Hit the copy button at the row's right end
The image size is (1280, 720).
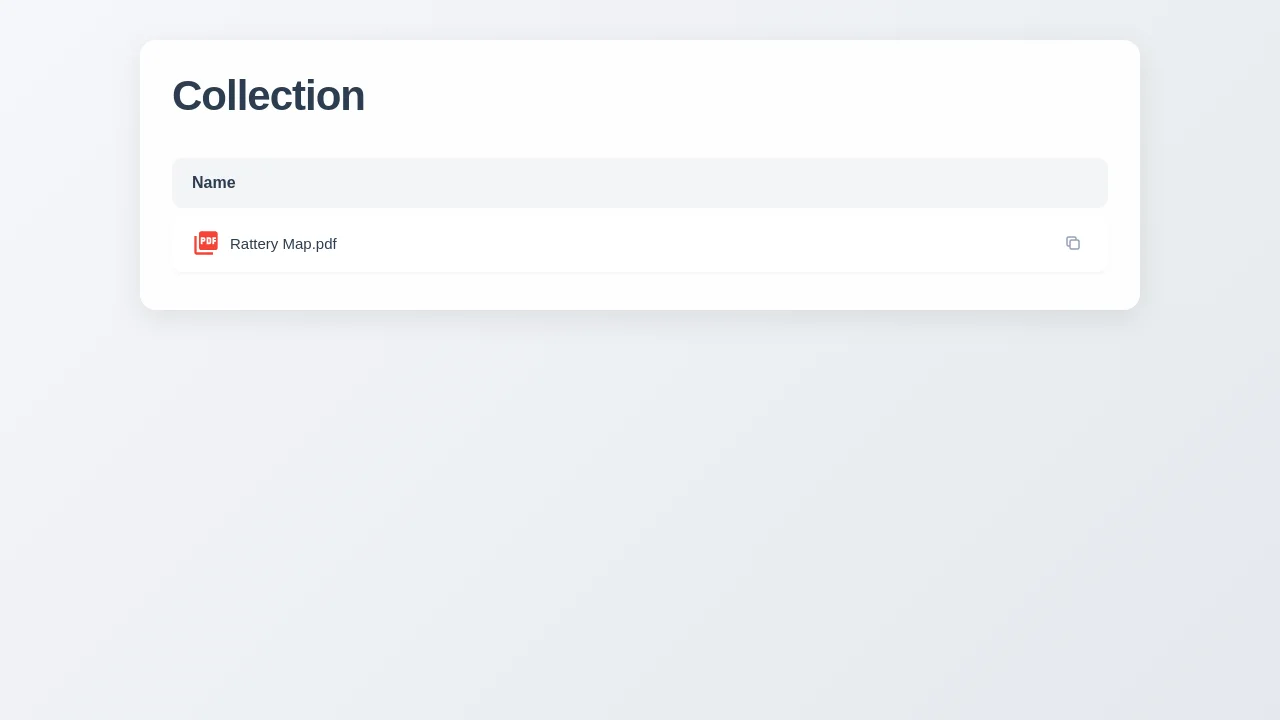coord(1073,243)
